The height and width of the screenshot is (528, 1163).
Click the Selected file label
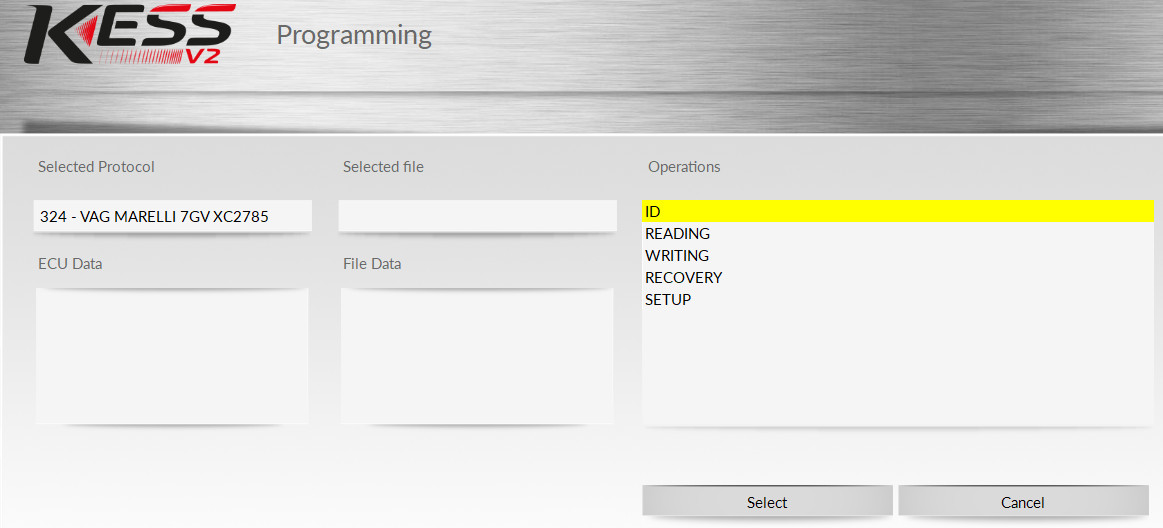pyautogui.click(x=383, y=167)
